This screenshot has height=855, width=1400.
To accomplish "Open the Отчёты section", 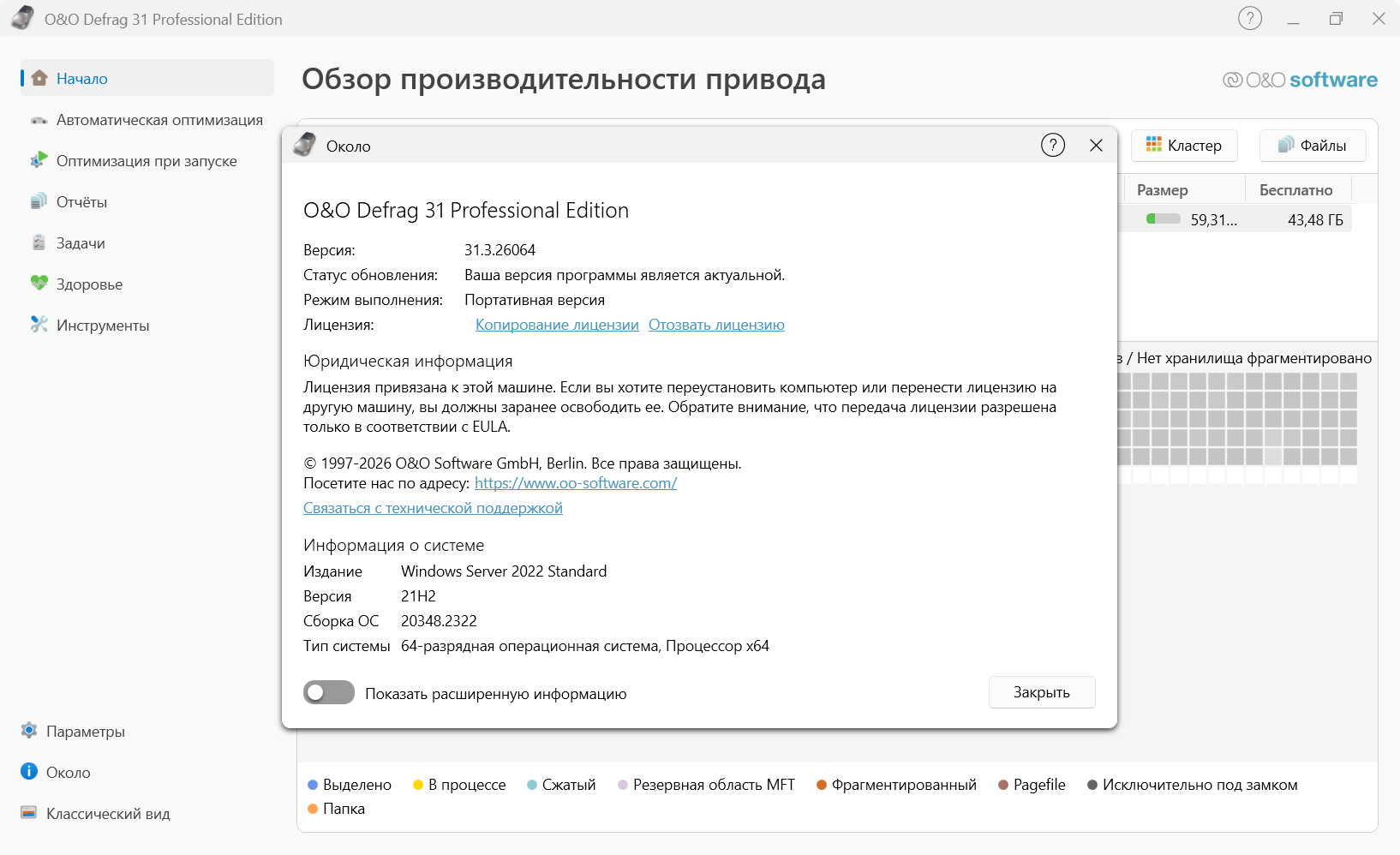I will (x=147, y=202).
